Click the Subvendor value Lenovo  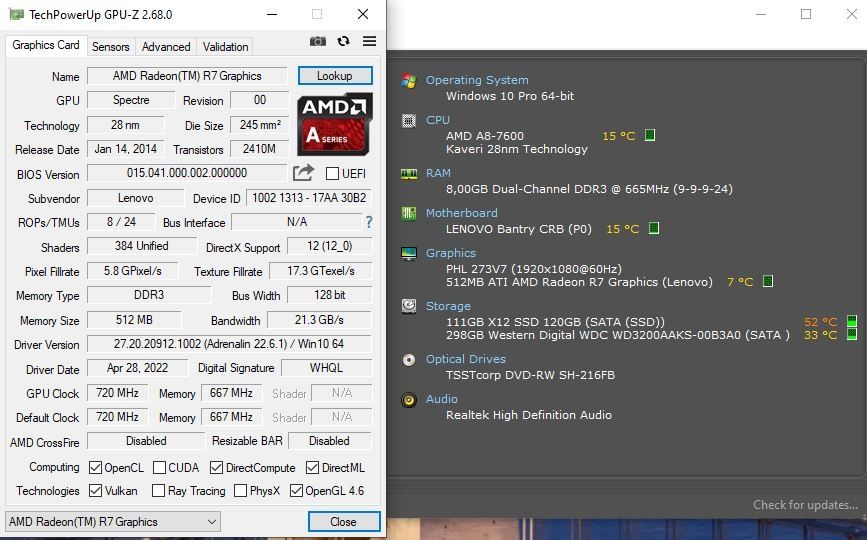pyautogui.click(x=135, y=198)
